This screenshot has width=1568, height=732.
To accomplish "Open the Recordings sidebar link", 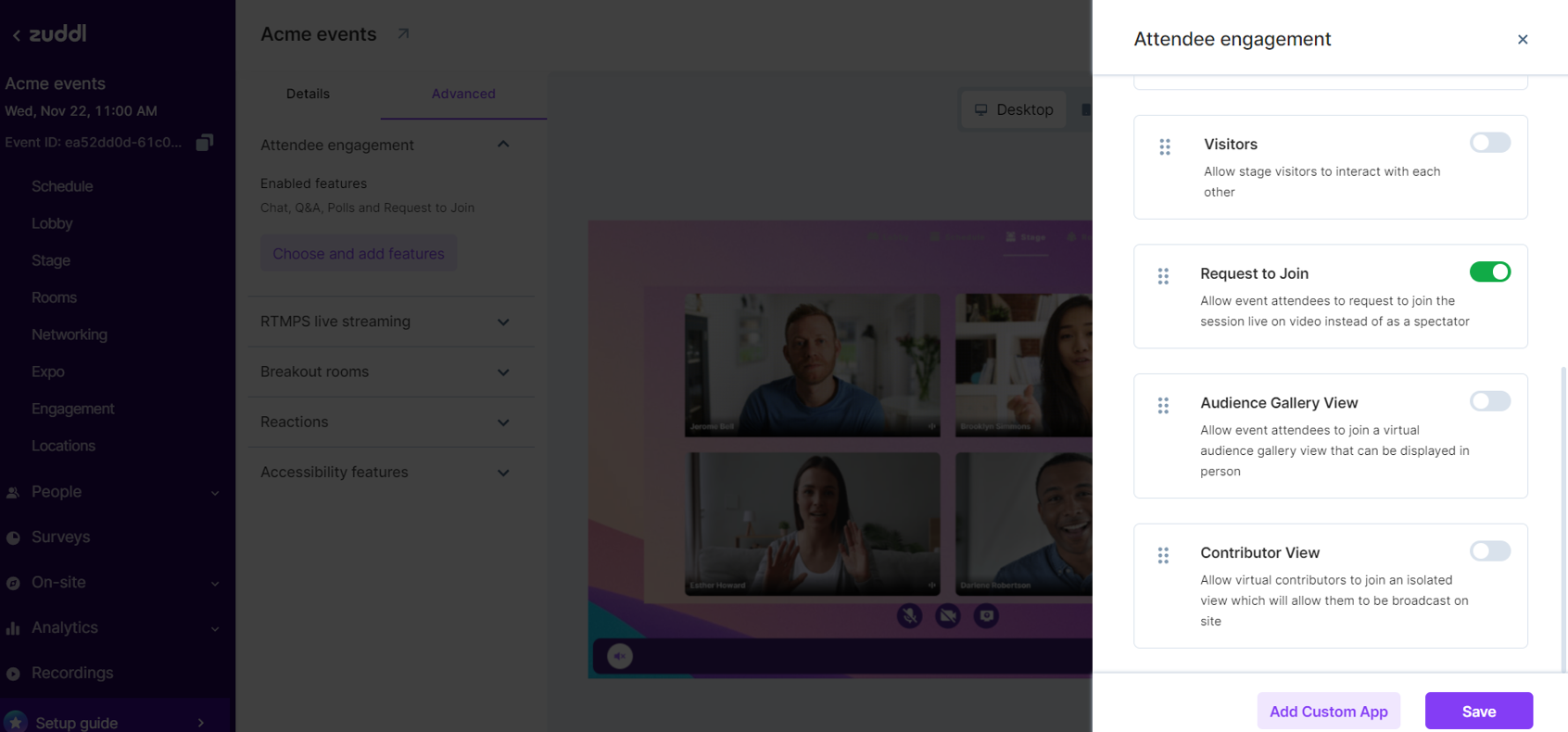I will click(72, 674).
